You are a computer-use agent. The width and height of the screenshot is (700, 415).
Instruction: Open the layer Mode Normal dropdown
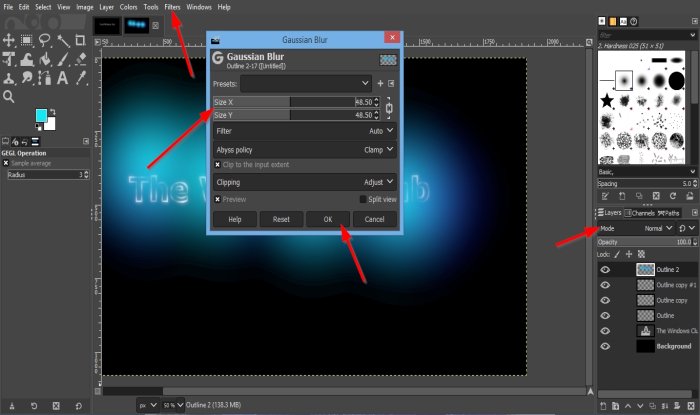tap(636, 228)
